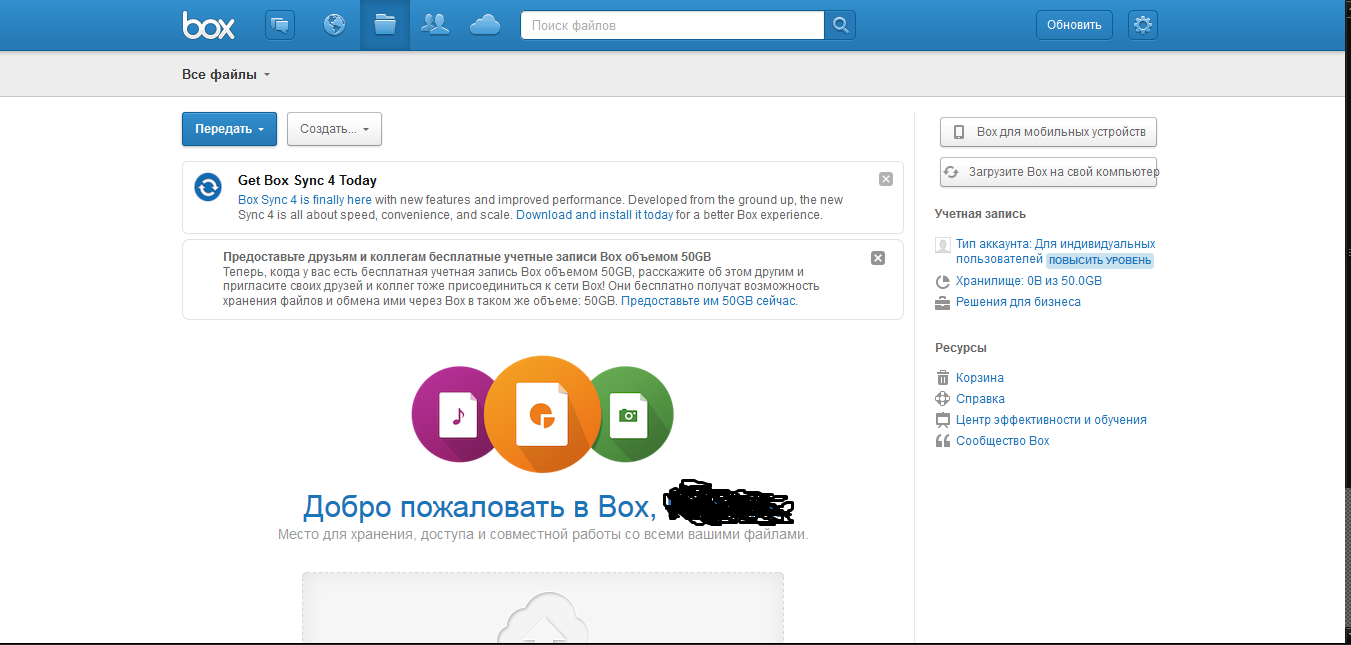Open the cloud apps icon in header

[x=485, y=25]
